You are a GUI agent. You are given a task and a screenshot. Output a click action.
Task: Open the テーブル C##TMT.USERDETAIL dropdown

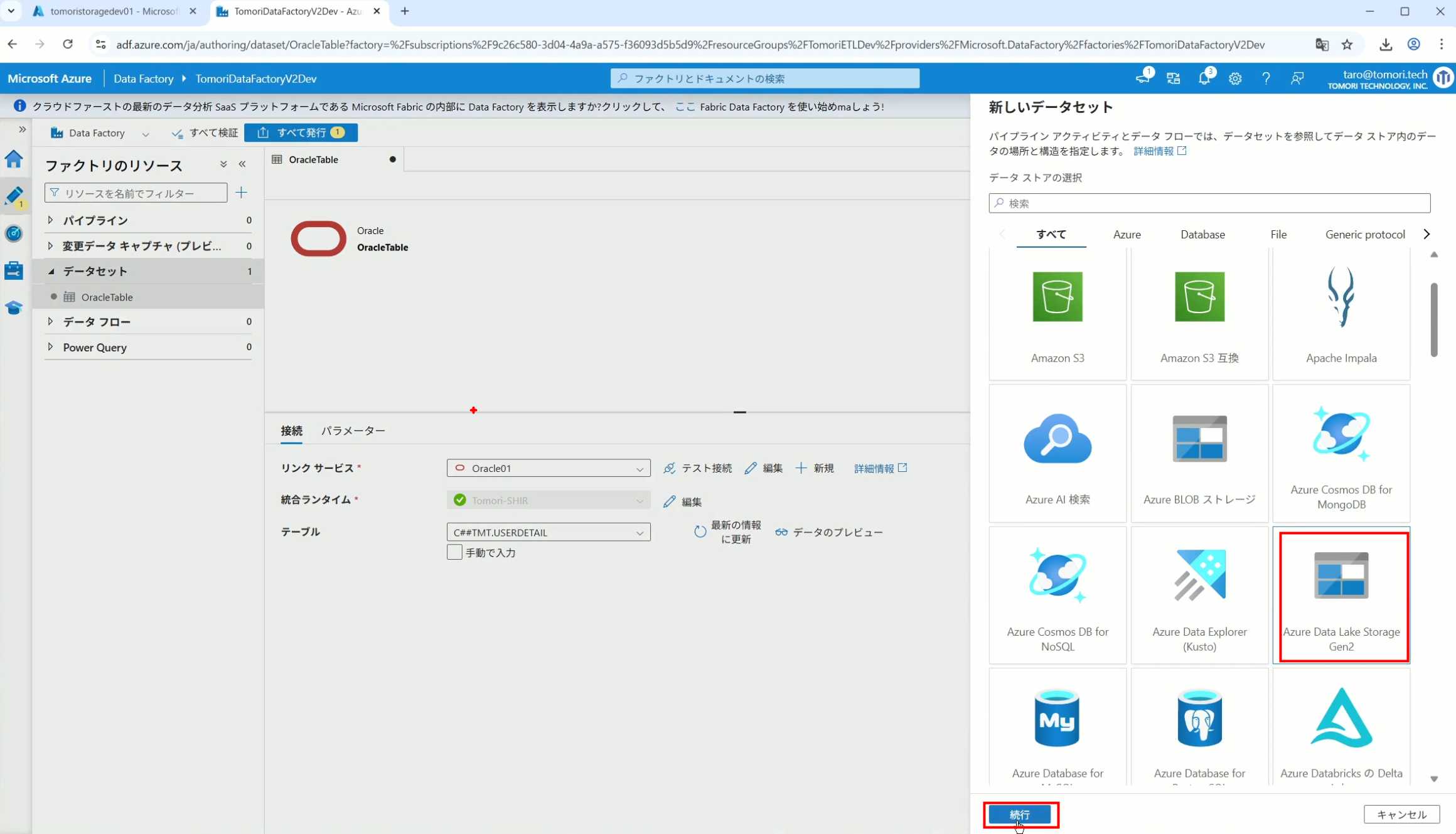click(x=548, y=532)
